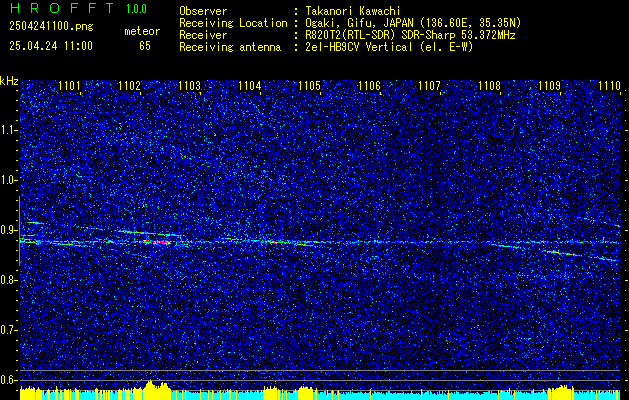Click the receiver text R820T2(RTL-SDR) SDR-Sharp 53.372MHz
This screenshot has height=400, width=629.
pyautogui.click(x=410, y=35)
